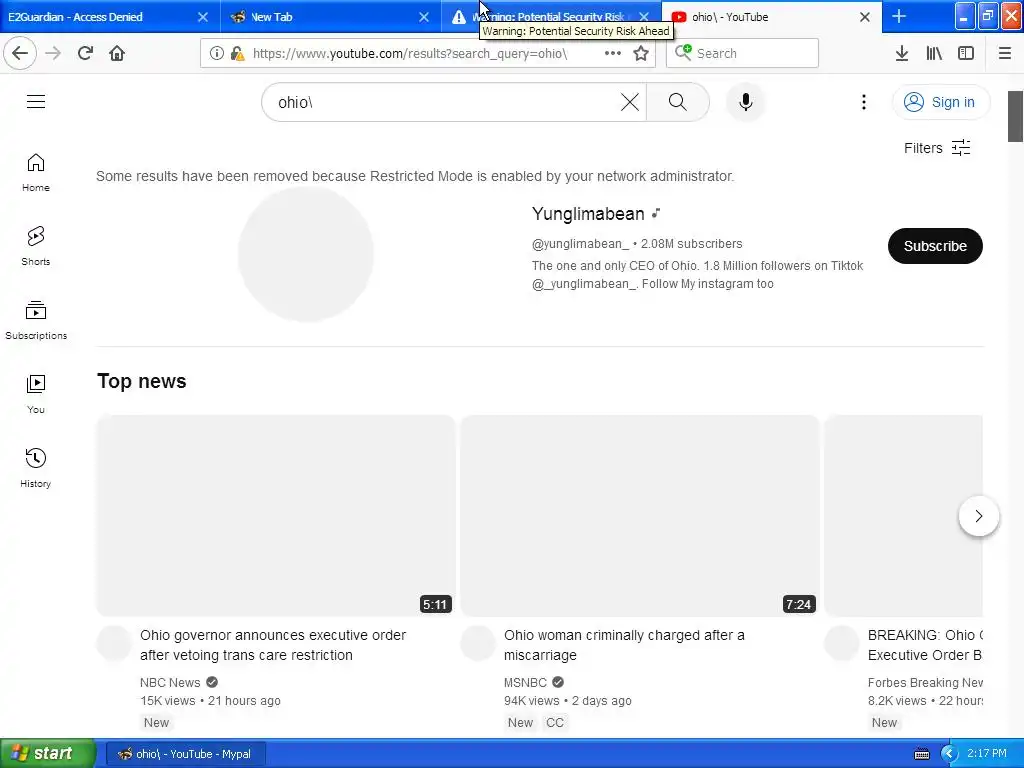Click the system clock showing 2:17 PM

coord(987,754)
